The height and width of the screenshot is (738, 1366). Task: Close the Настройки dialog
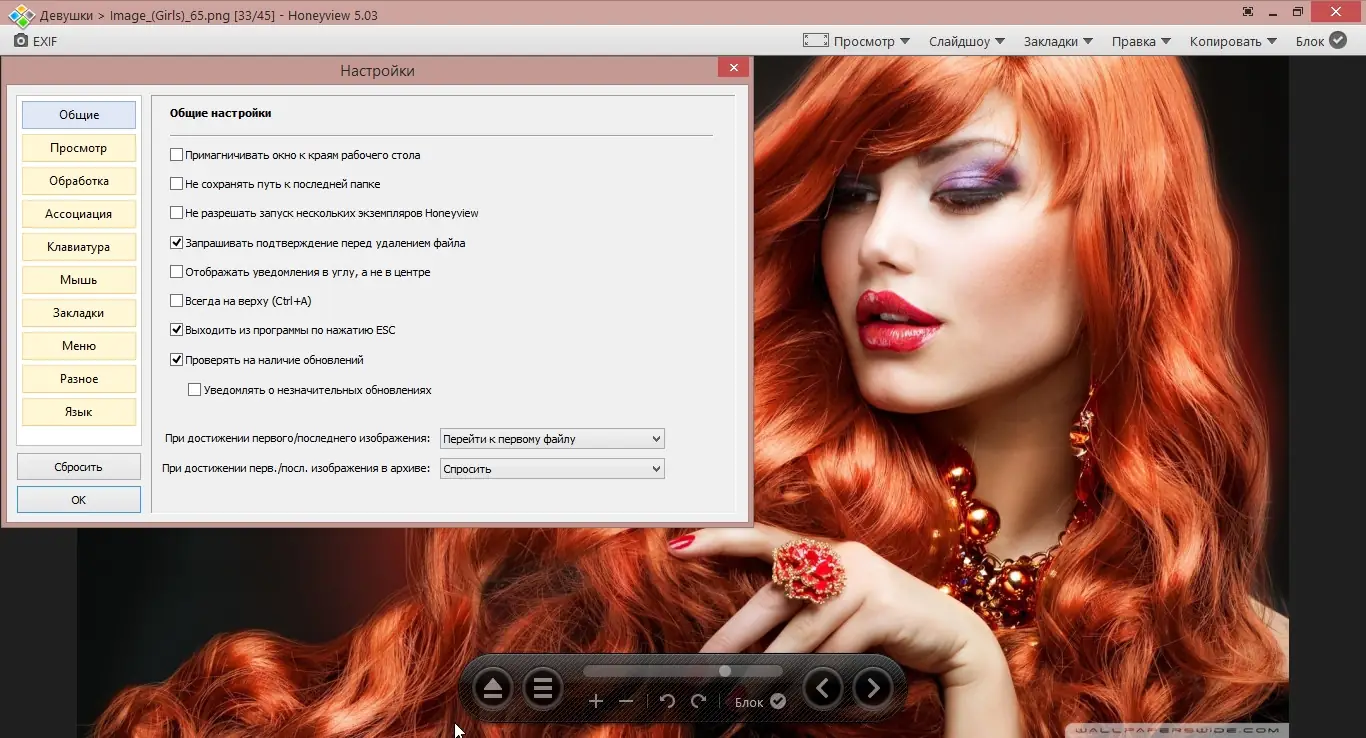pyautogui.click(x=733, y=68)
